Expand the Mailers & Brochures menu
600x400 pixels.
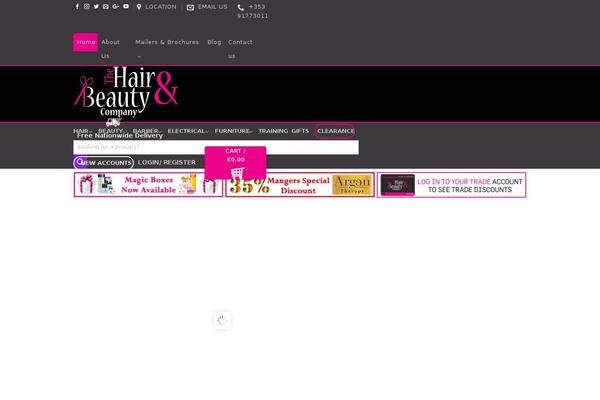click(x=167, y=42)
